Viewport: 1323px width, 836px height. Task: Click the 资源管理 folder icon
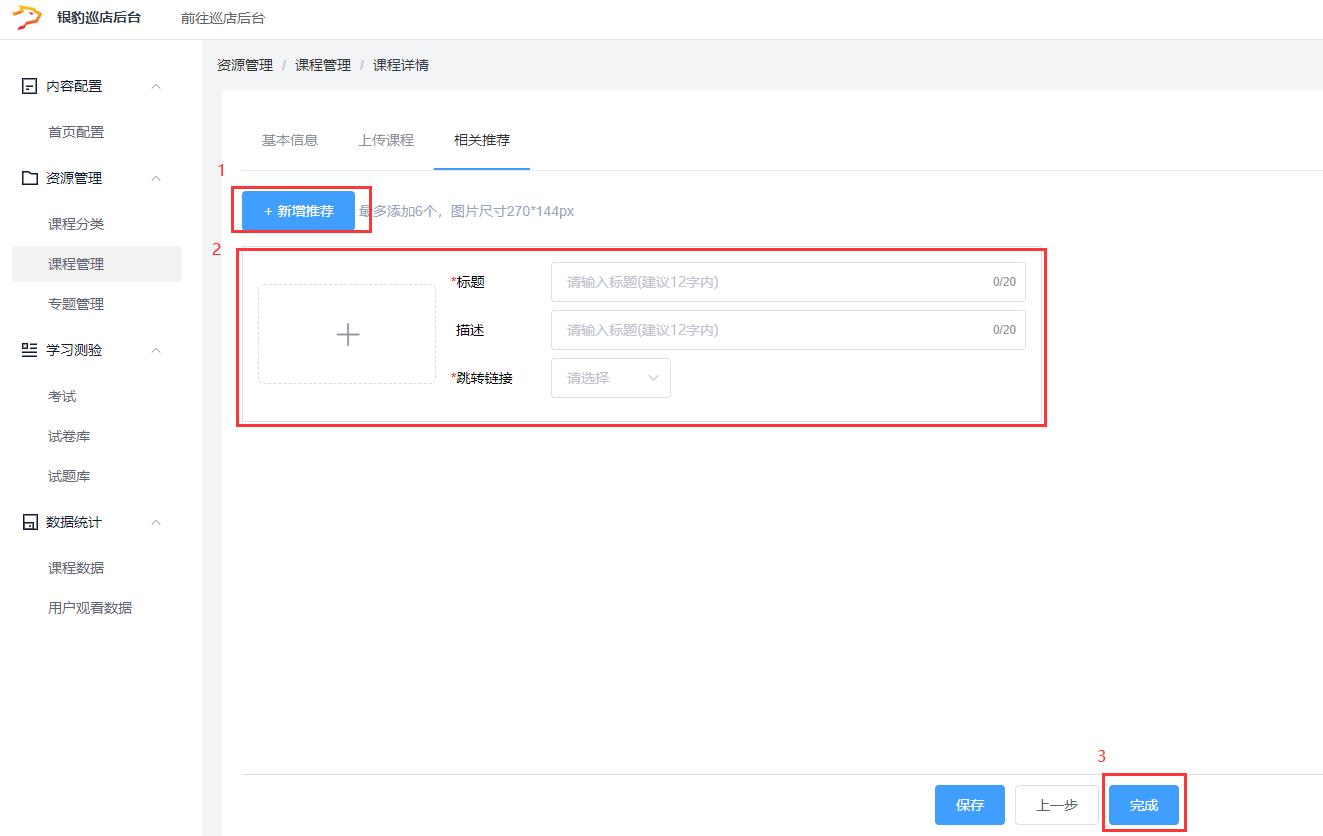click(30, 178)
